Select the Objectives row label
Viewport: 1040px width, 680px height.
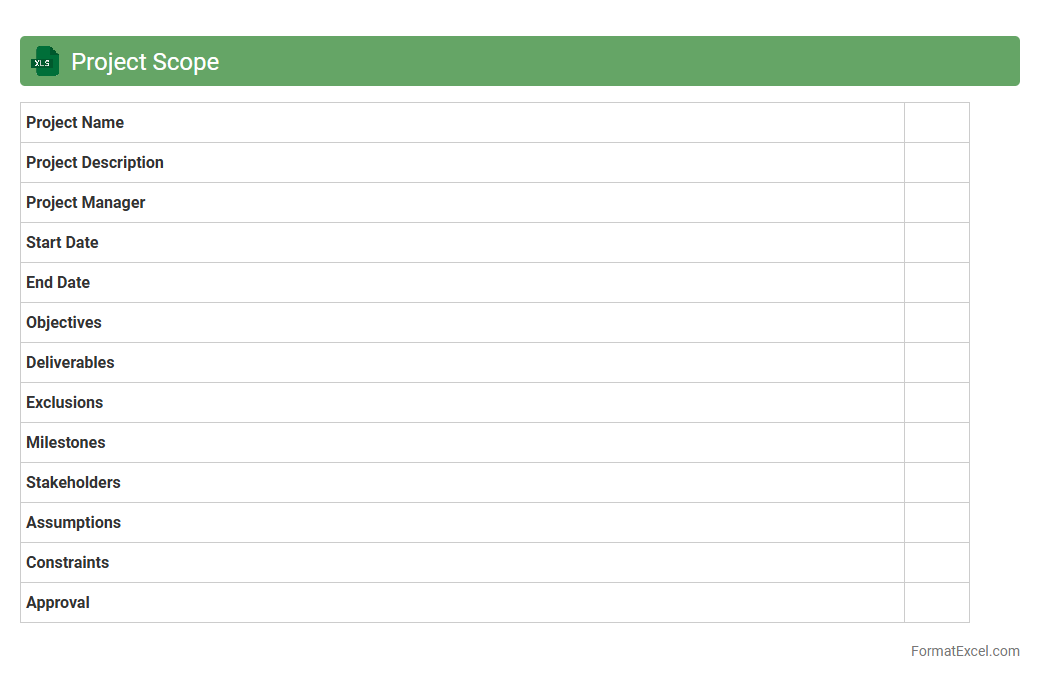coord(64,323)
